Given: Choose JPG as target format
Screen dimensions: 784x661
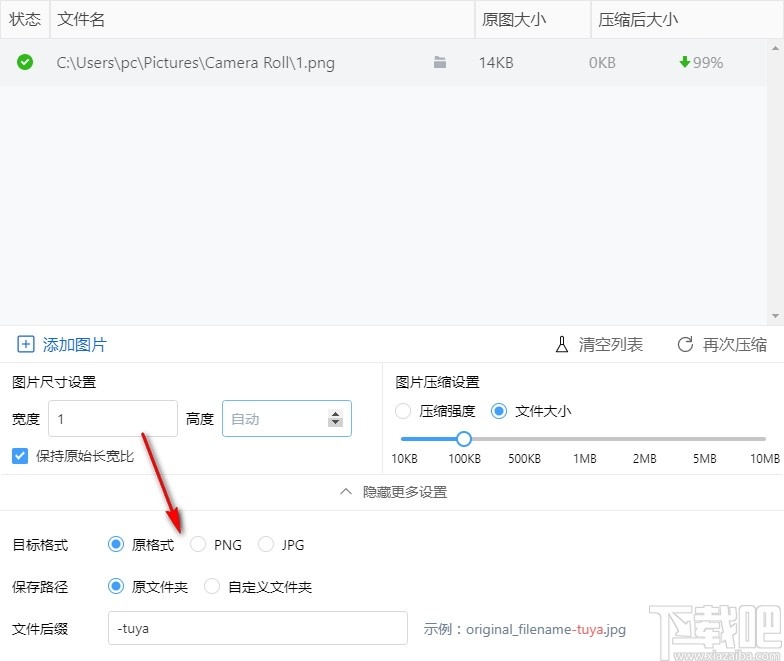Looking at the screenshot, I should click(x=266, y=544).
